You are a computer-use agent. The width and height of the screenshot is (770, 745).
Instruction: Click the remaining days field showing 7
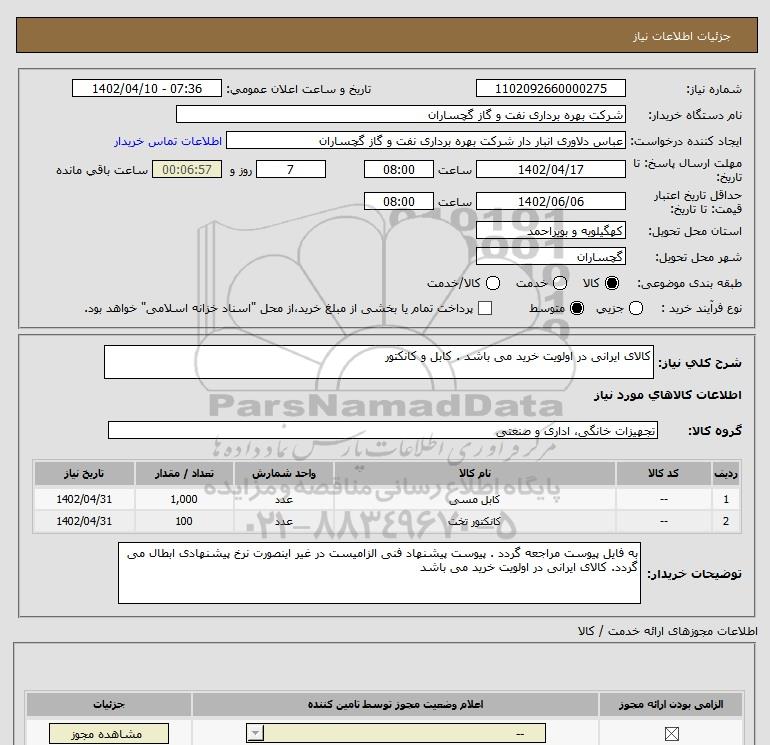pos(291,169)
